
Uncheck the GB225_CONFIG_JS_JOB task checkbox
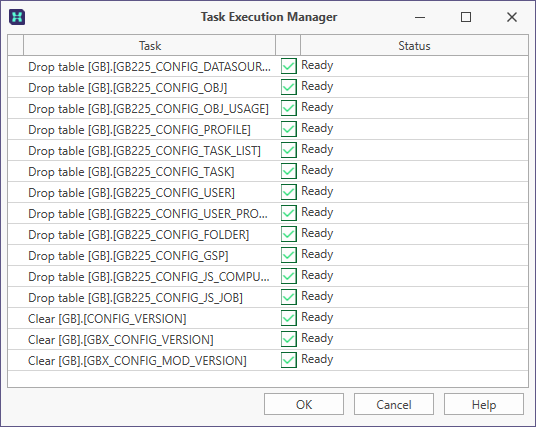tap(289, 297)
